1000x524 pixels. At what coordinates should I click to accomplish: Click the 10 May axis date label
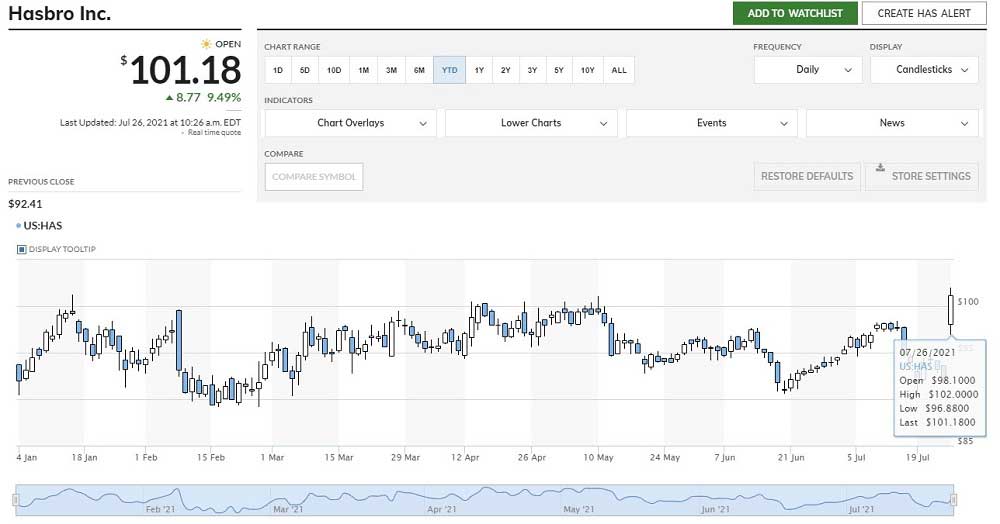[x=598, y=457]
